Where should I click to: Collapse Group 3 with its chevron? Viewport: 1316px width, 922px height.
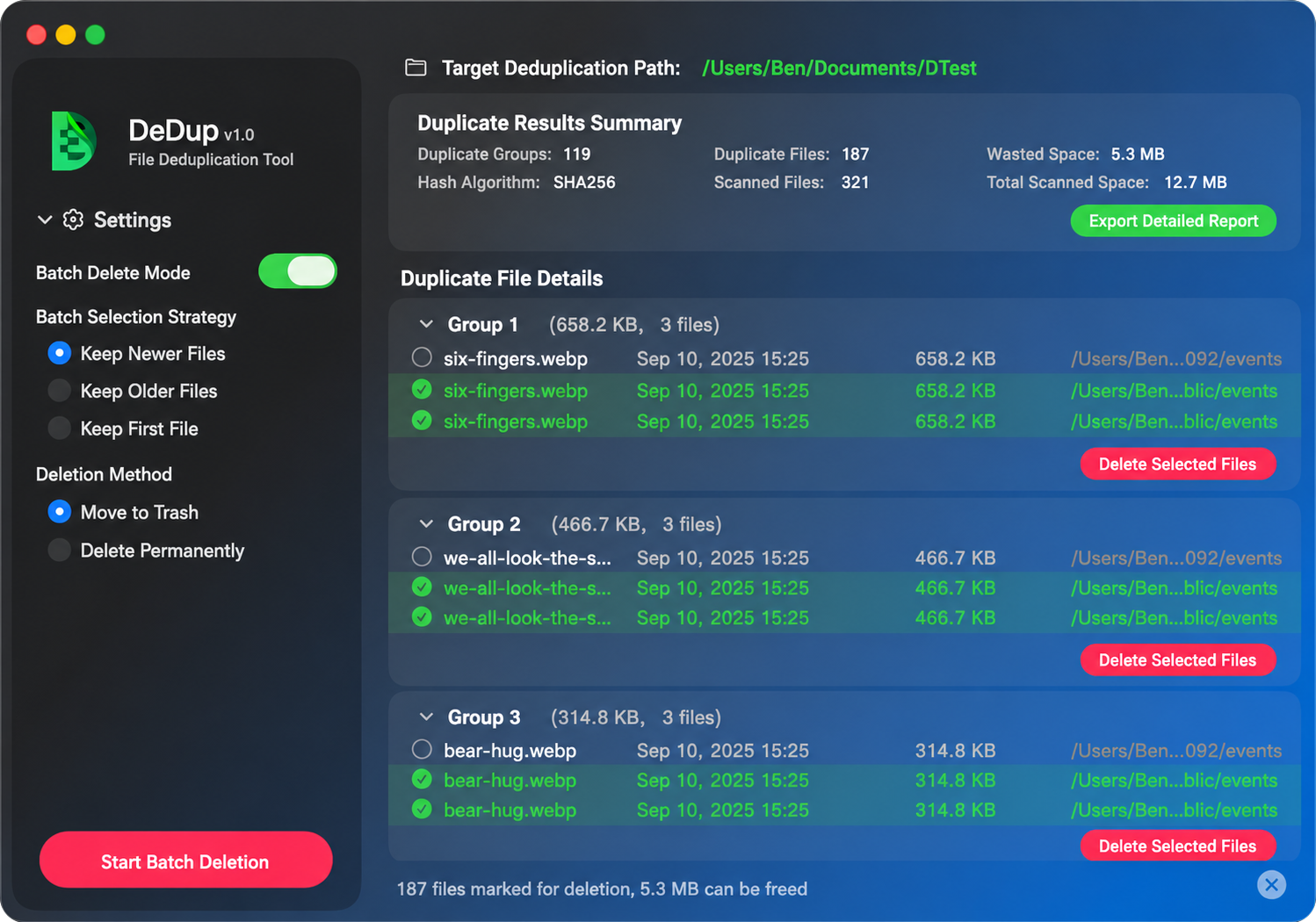click(426, 717)
